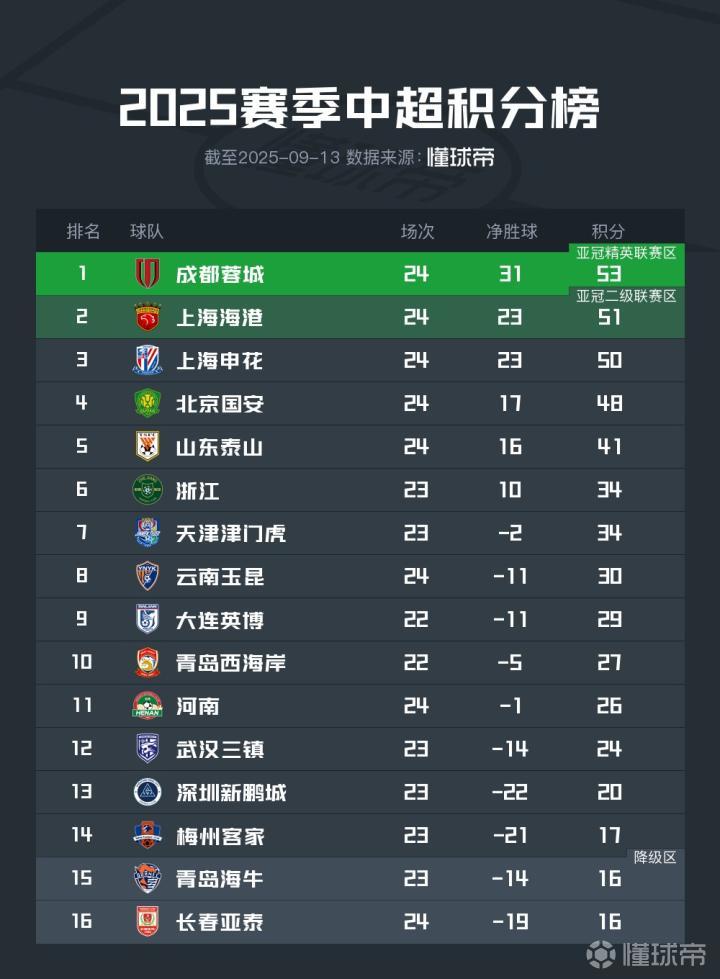Viewport: 720px width, 979px height.
Task: Click the Changchun Yatai (长春亚泰) team crest
Action: tap(147, 922)
